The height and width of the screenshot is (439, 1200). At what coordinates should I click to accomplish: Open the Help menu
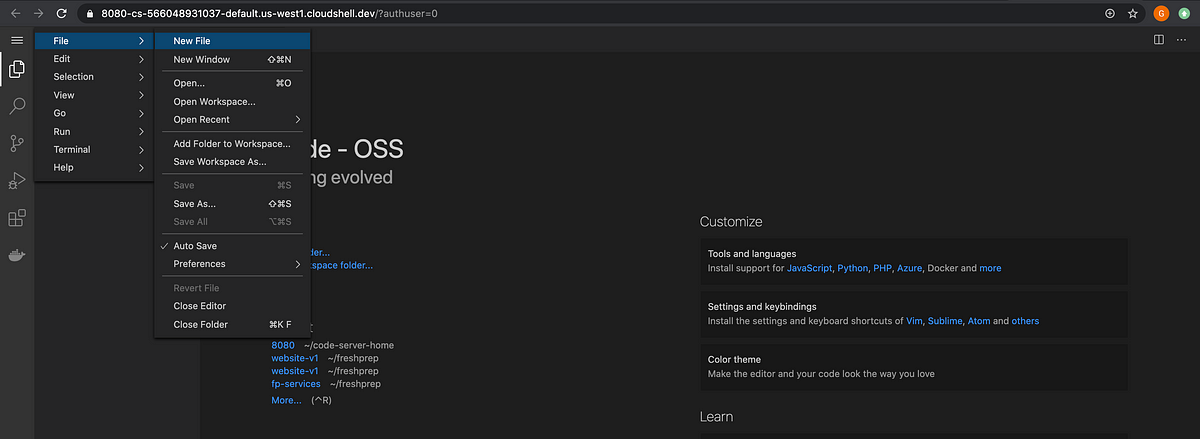[95, 167]
